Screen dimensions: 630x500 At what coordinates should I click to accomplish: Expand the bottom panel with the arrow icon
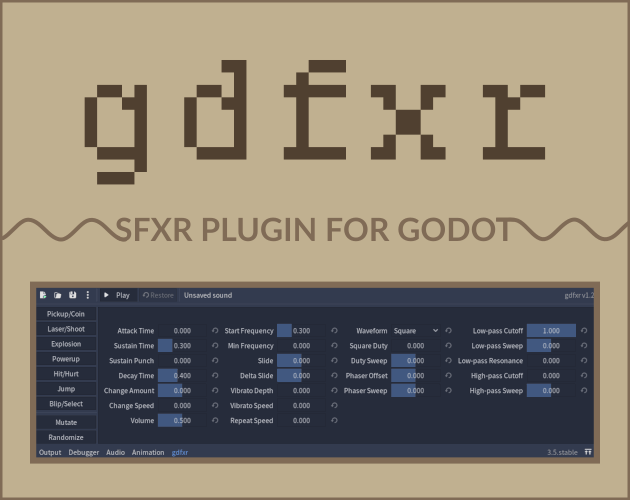pyautogui.click(x=588, y=452)
